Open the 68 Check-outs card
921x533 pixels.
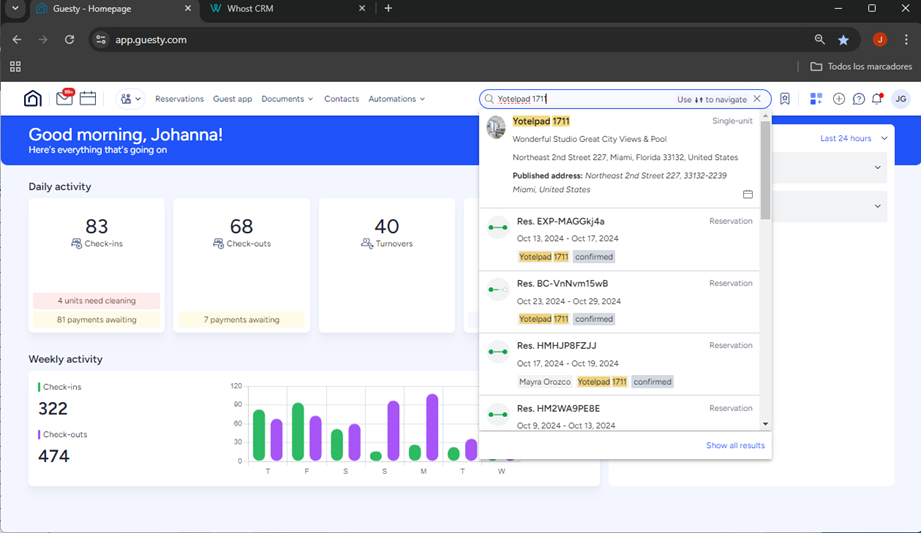coord(241,266)
